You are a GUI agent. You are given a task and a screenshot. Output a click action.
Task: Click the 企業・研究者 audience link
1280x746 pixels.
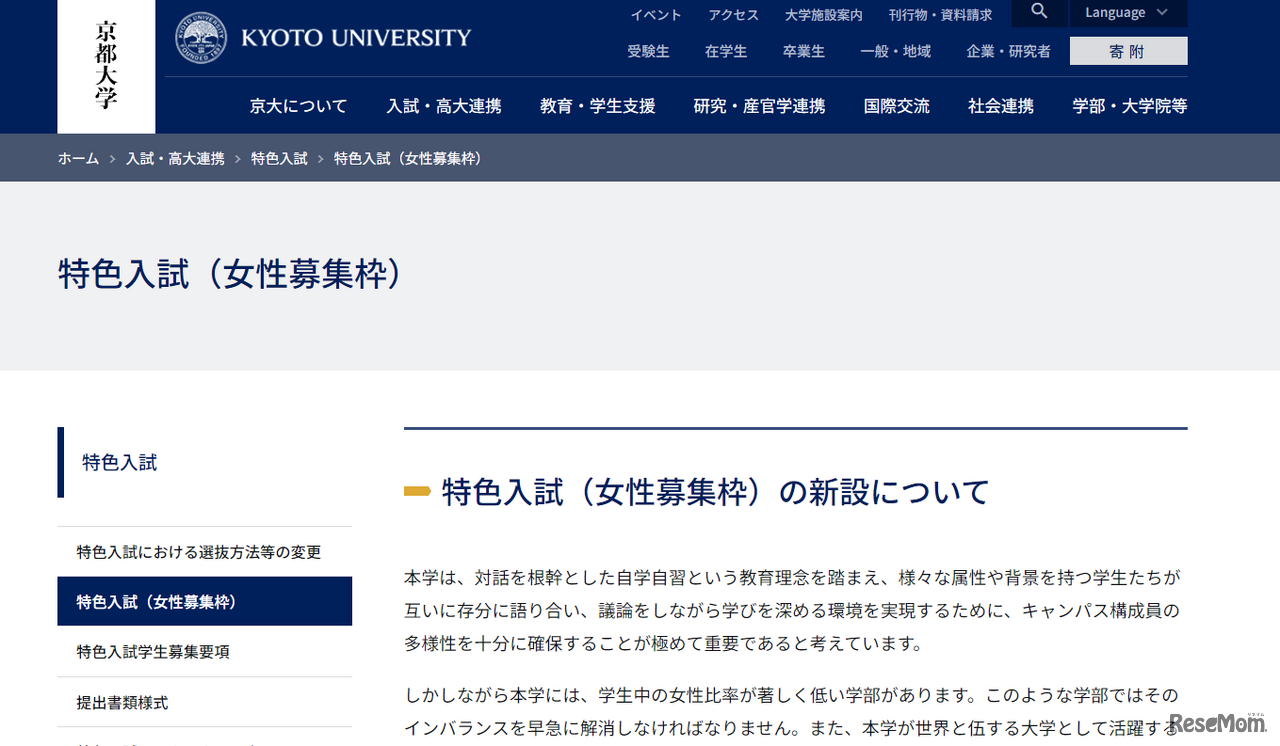(x=1008, y=51)
